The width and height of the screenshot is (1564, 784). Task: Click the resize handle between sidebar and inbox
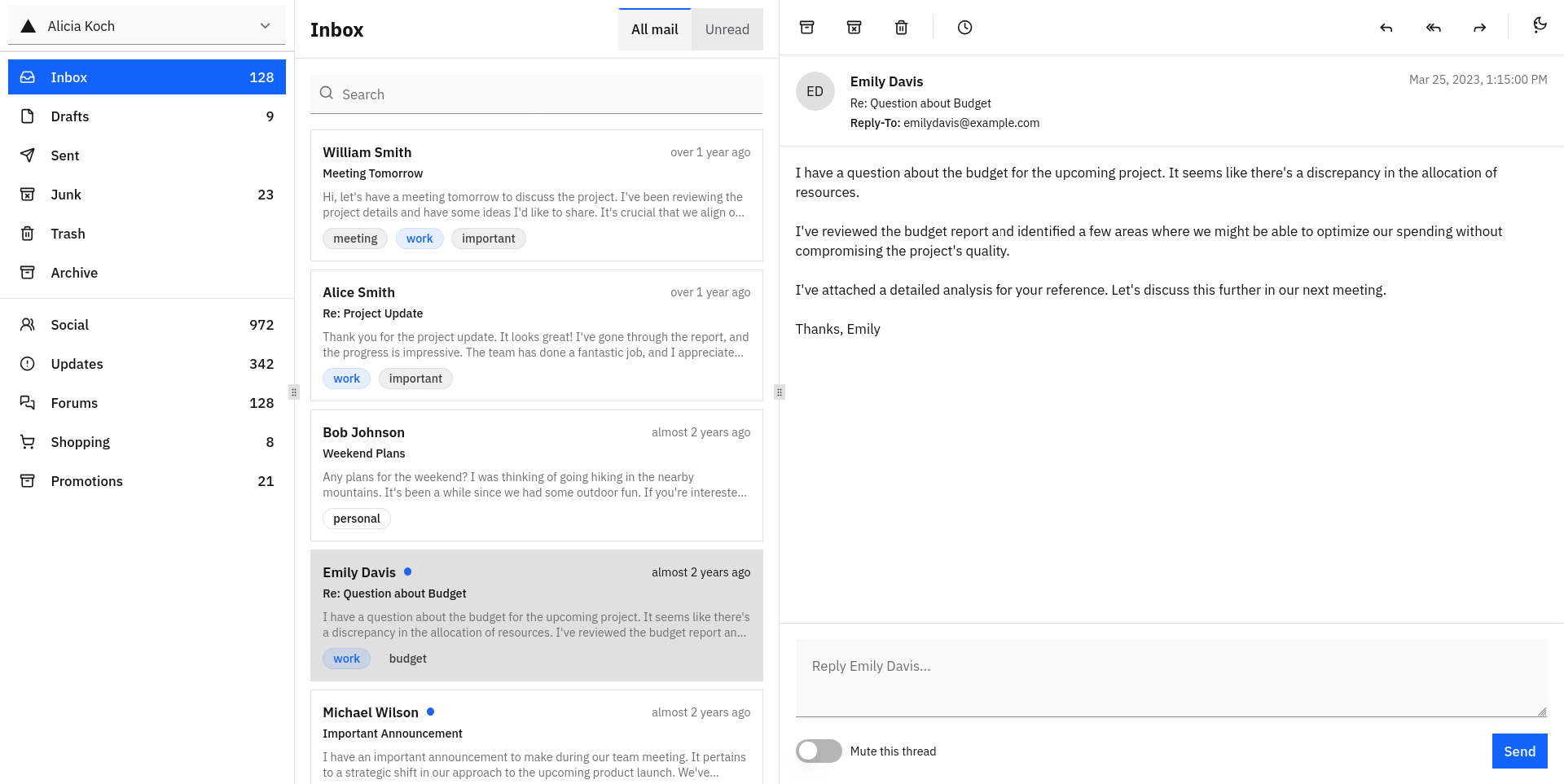click(x=294, y=392)
